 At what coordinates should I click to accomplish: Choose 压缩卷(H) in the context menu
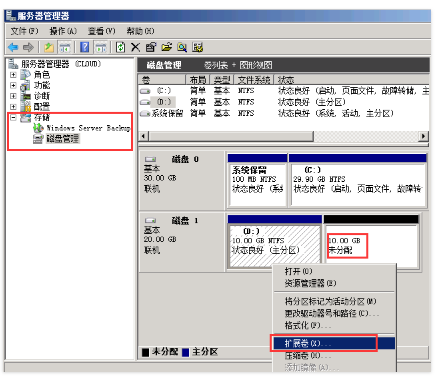(x=334, y=356)
